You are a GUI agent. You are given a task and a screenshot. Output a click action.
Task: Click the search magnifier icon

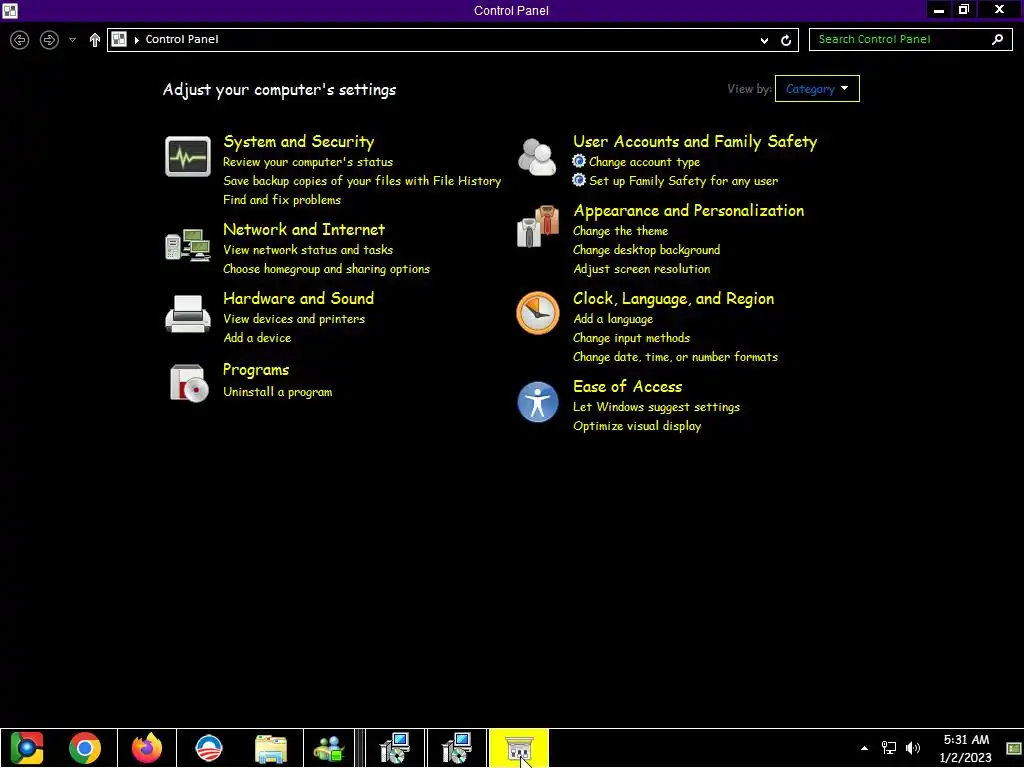[997, 40]
